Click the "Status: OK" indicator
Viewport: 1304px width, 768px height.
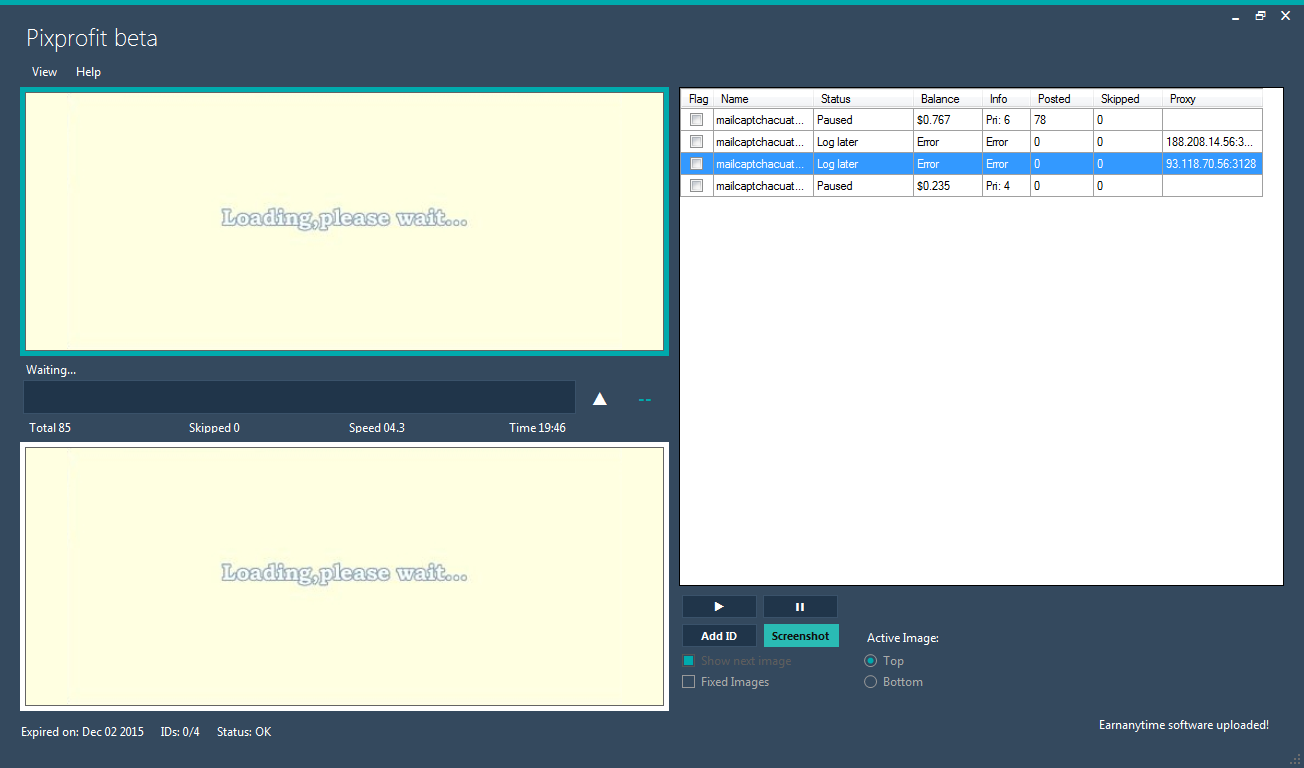(244, 732)
